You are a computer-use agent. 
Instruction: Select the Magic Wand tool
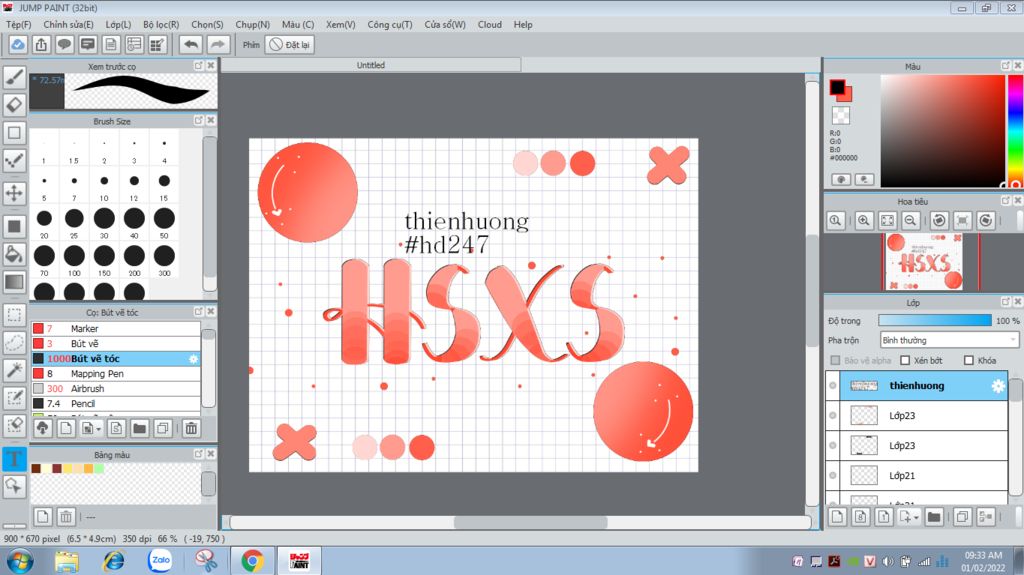pyautogui.click(x=14, y=370)
